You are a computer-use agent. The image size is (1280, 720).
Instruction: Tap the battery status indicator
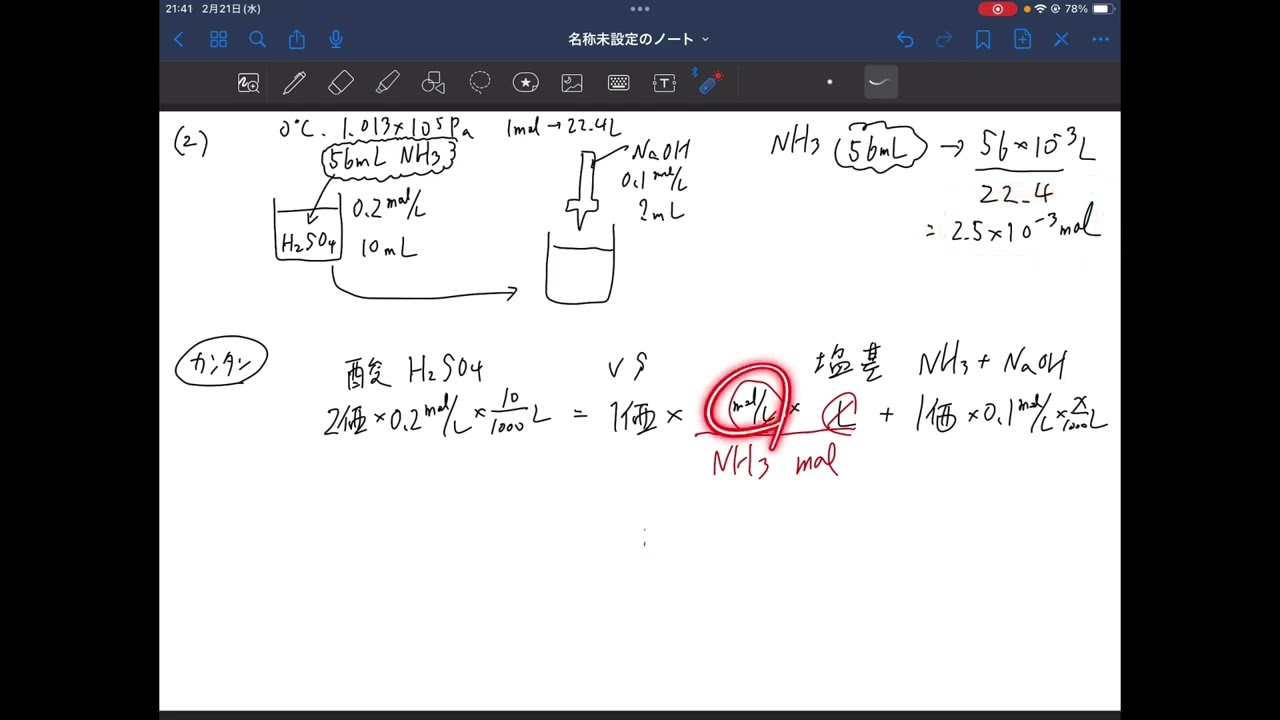point(1102,8)
